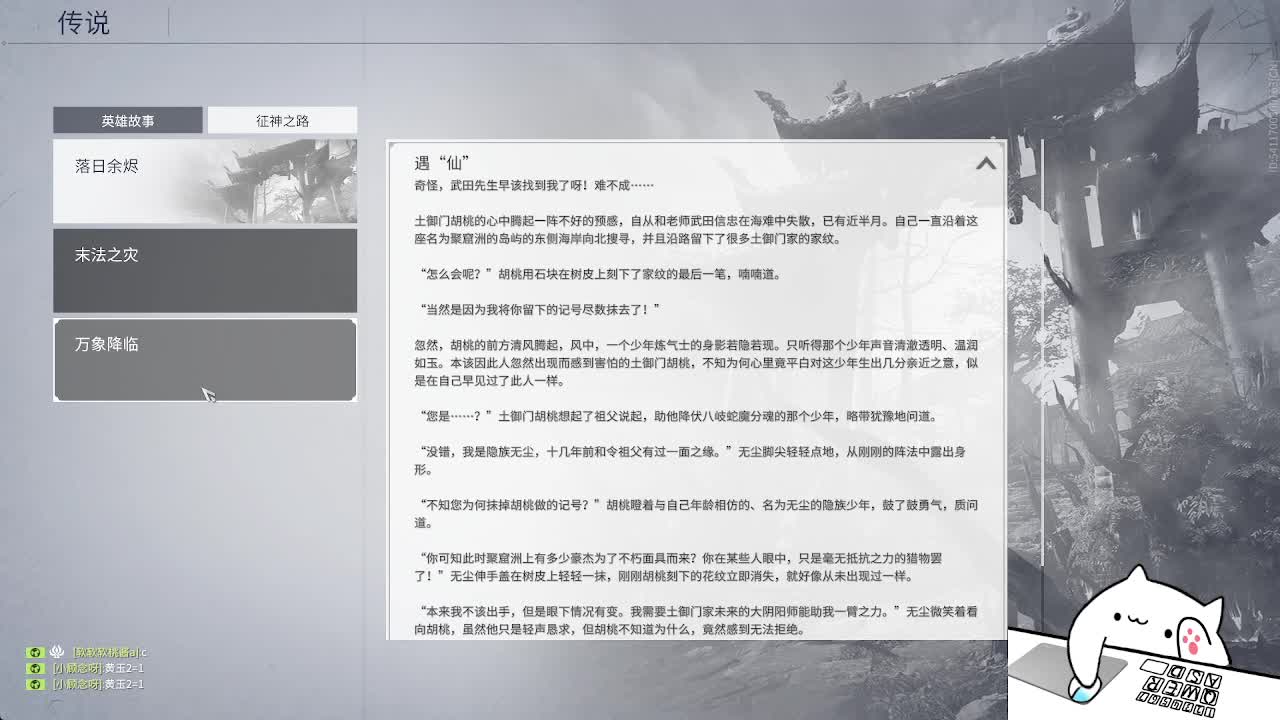The width and height of the screenshot is (1280, 720).
Task: Collapse the 遇"仙" story section with the chevron
Action: point(985,163)
